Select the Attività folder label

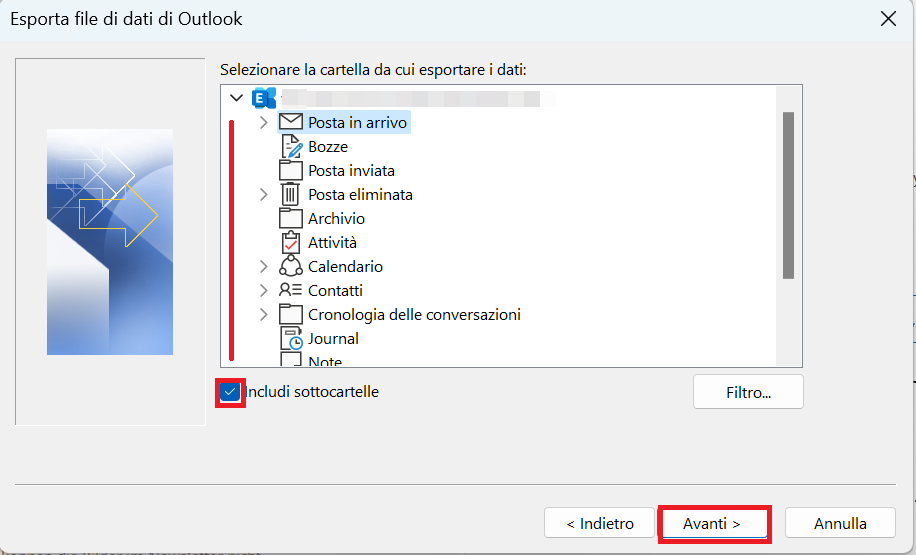(x=332, y=242)
